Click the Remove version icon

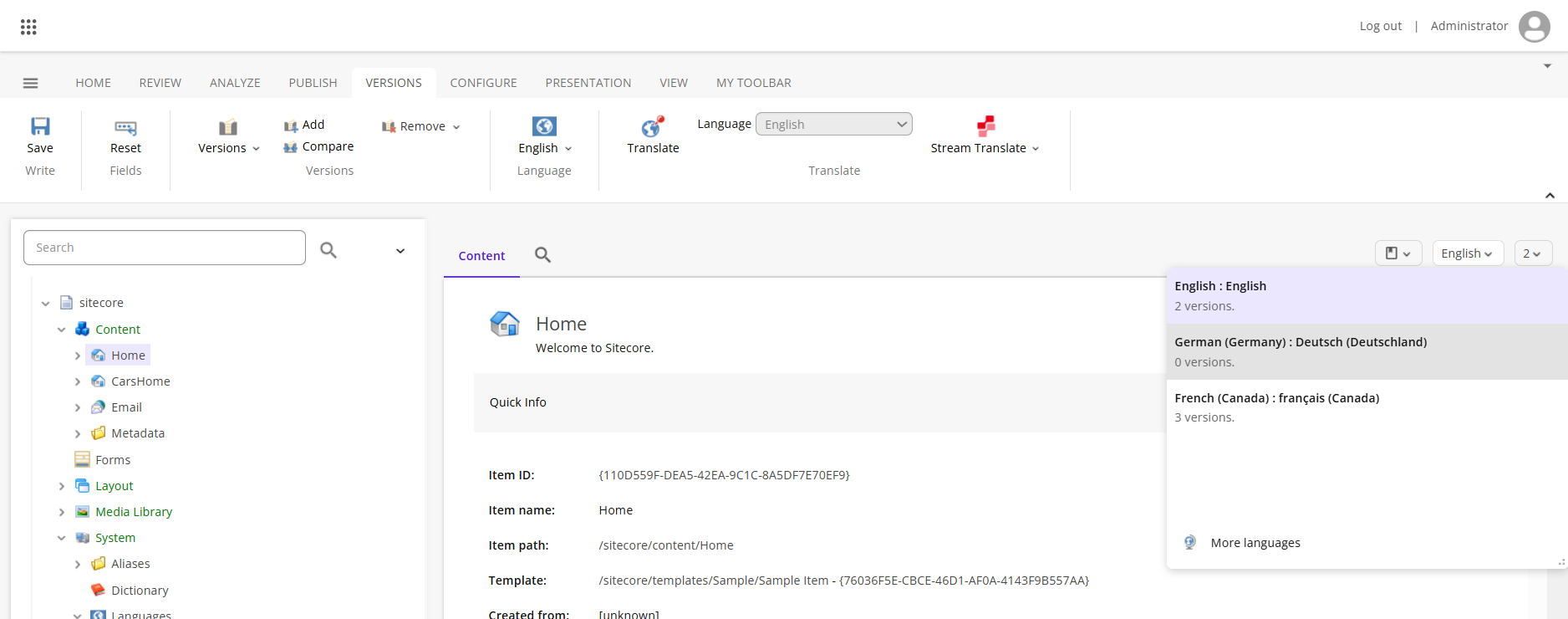(x=389, y=126)
